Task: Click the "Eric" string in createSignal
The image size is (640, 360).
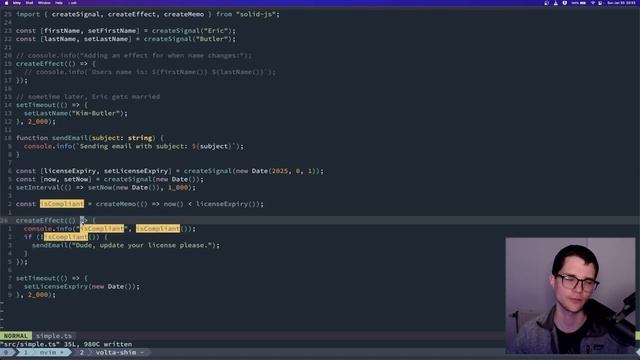Action: (216, 31)
